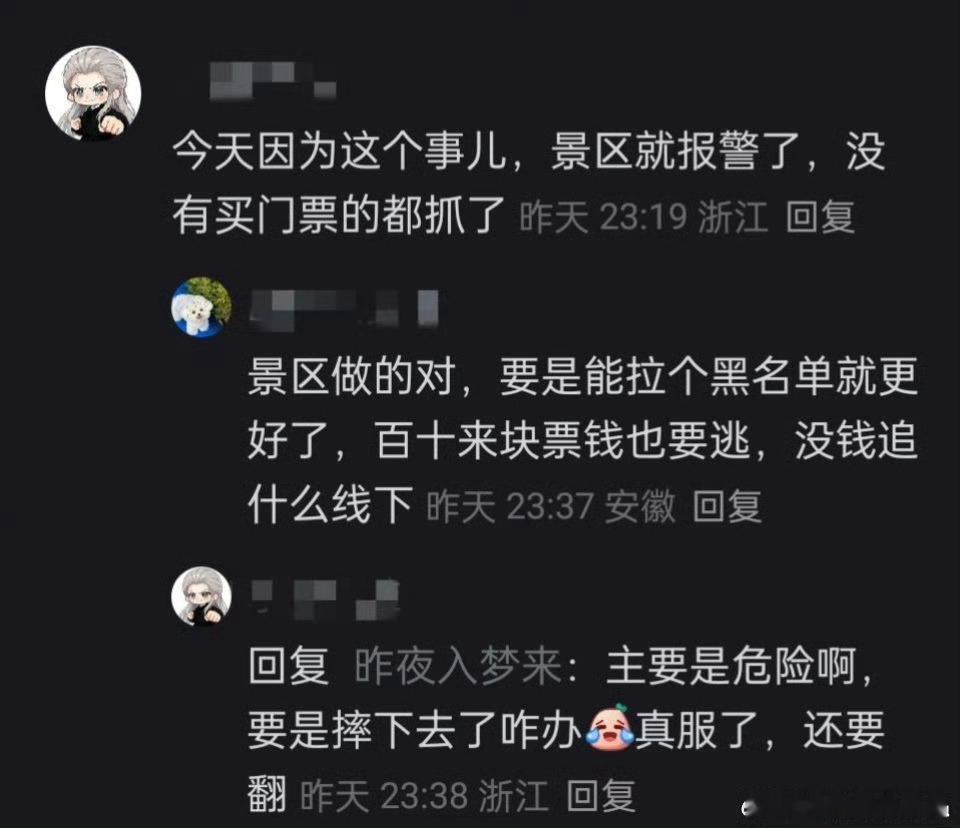Open the blurred username beside puppy avatar
The image size is (960, 828).
(x=345, y=308)
